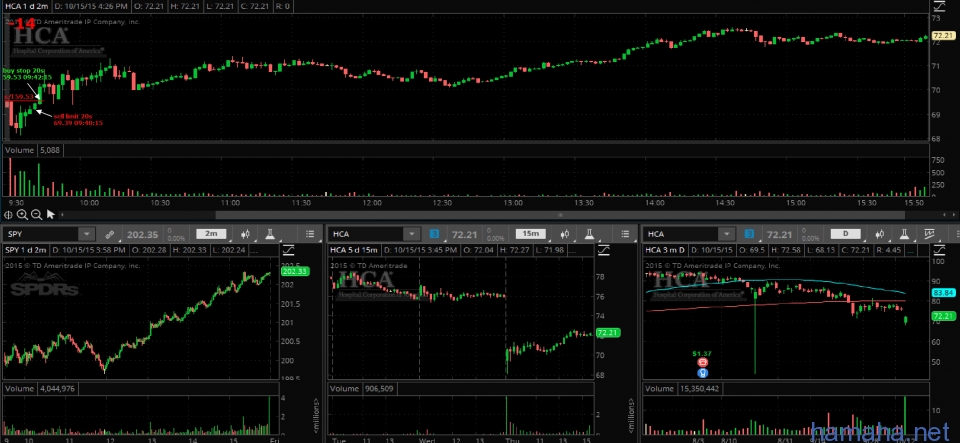Click the $1.37 earnings label on daily chart
960x443 pixels.
pyautogui.click(x=702, y=353)
